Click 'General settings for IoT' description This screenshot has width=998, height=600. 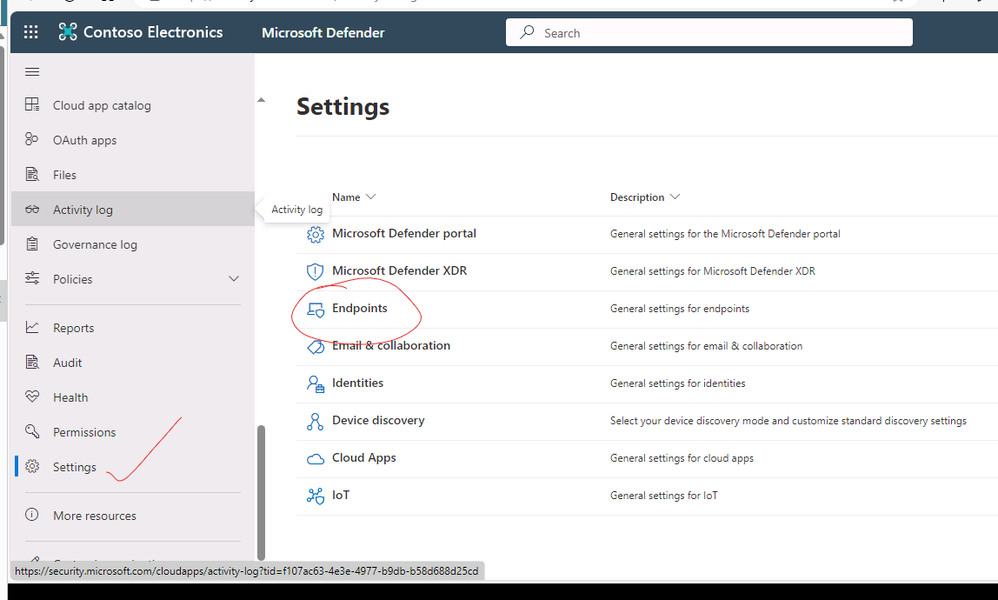pyautogui.click(x=664, y=496)
